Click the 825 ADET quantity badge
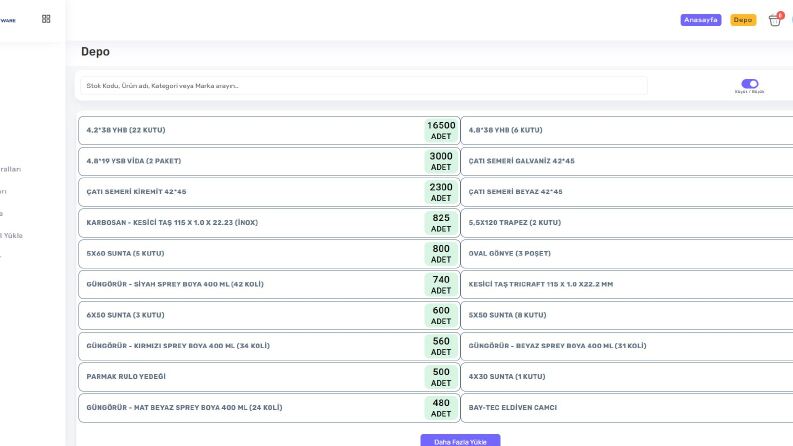The height and width of the screenshot is (446, 793). [441, 223]
